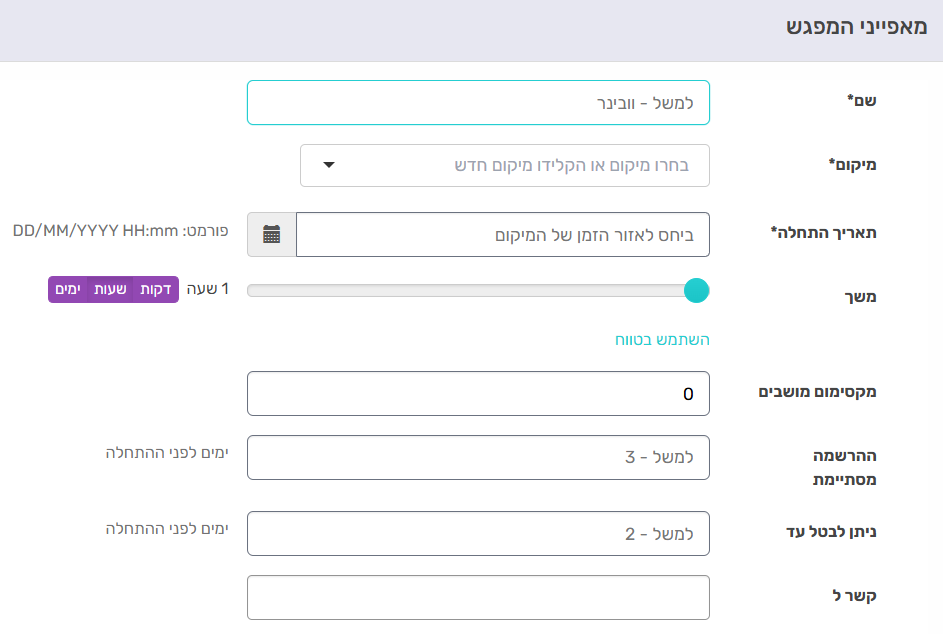Focus the קשר ל input field
This screenshot has width=943, height=634.
pos(478,597)
